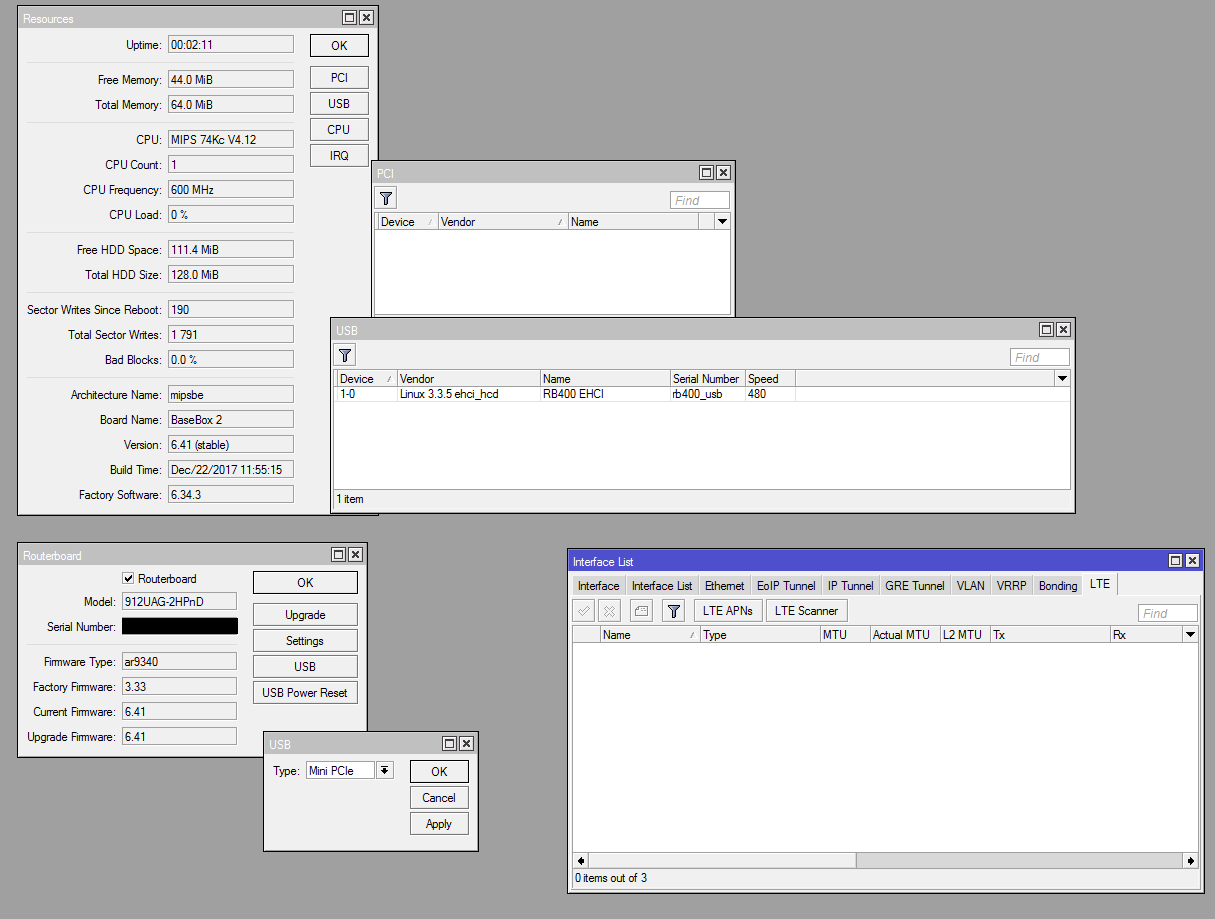
Task: Switch to the VLAN tab
Action: (970, 585)
